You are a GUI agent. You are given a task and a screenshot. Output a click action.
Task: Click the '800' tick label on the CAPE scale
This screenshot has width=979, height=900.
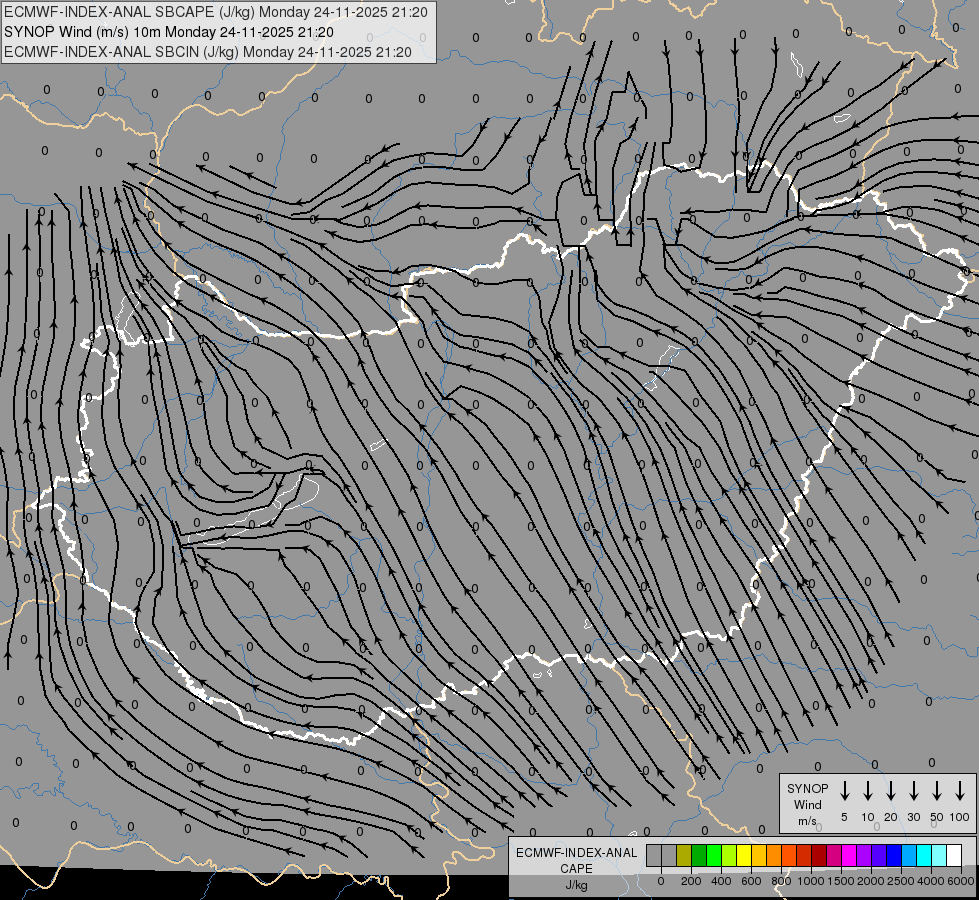[781, 881]
